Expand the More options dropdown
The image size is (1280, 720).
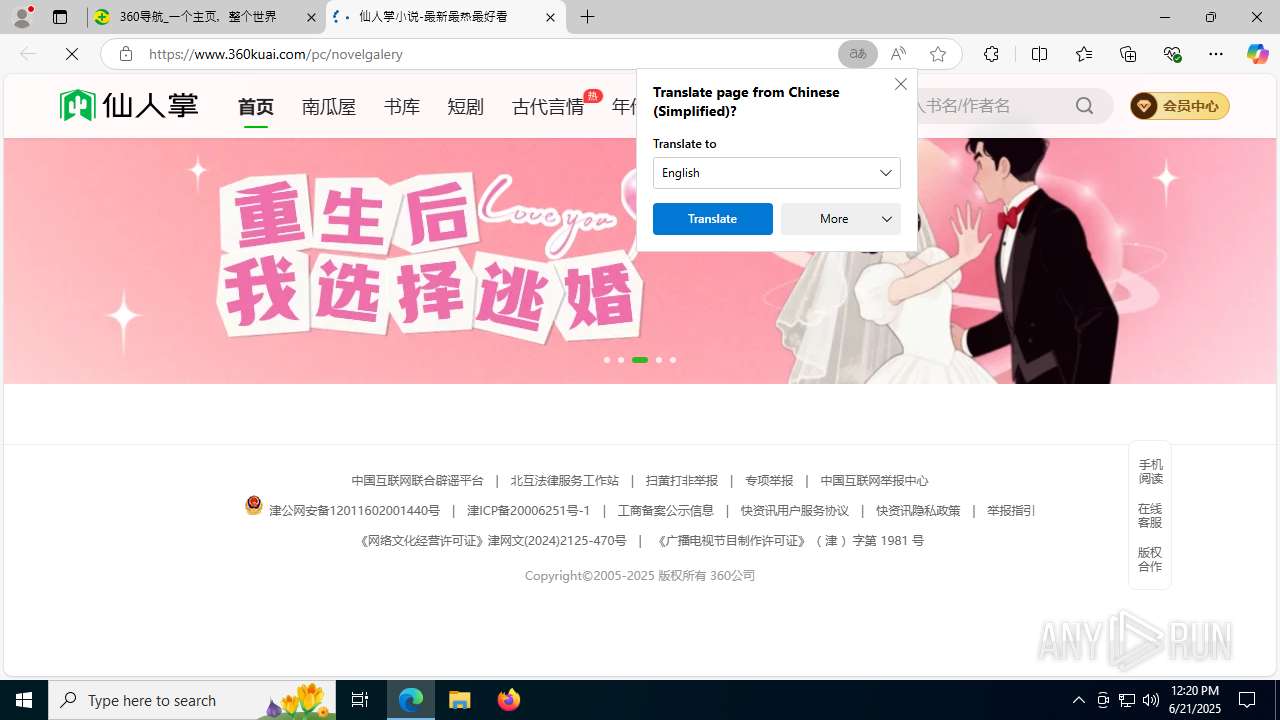841,219
